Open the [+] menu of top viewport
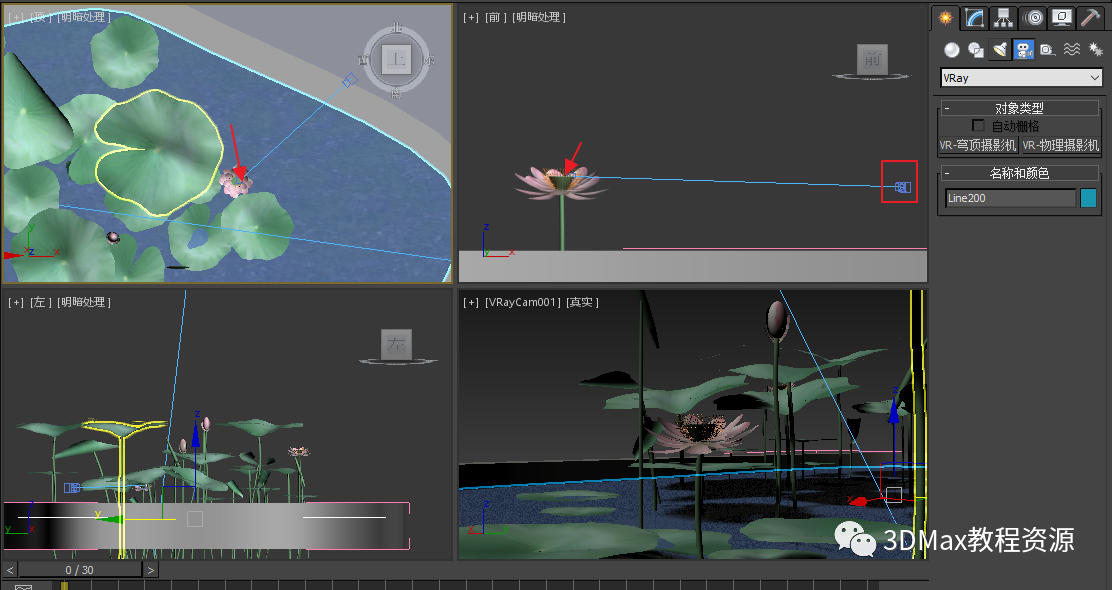The height and width of the screenshot is (590, 1112). pos(15,17)
